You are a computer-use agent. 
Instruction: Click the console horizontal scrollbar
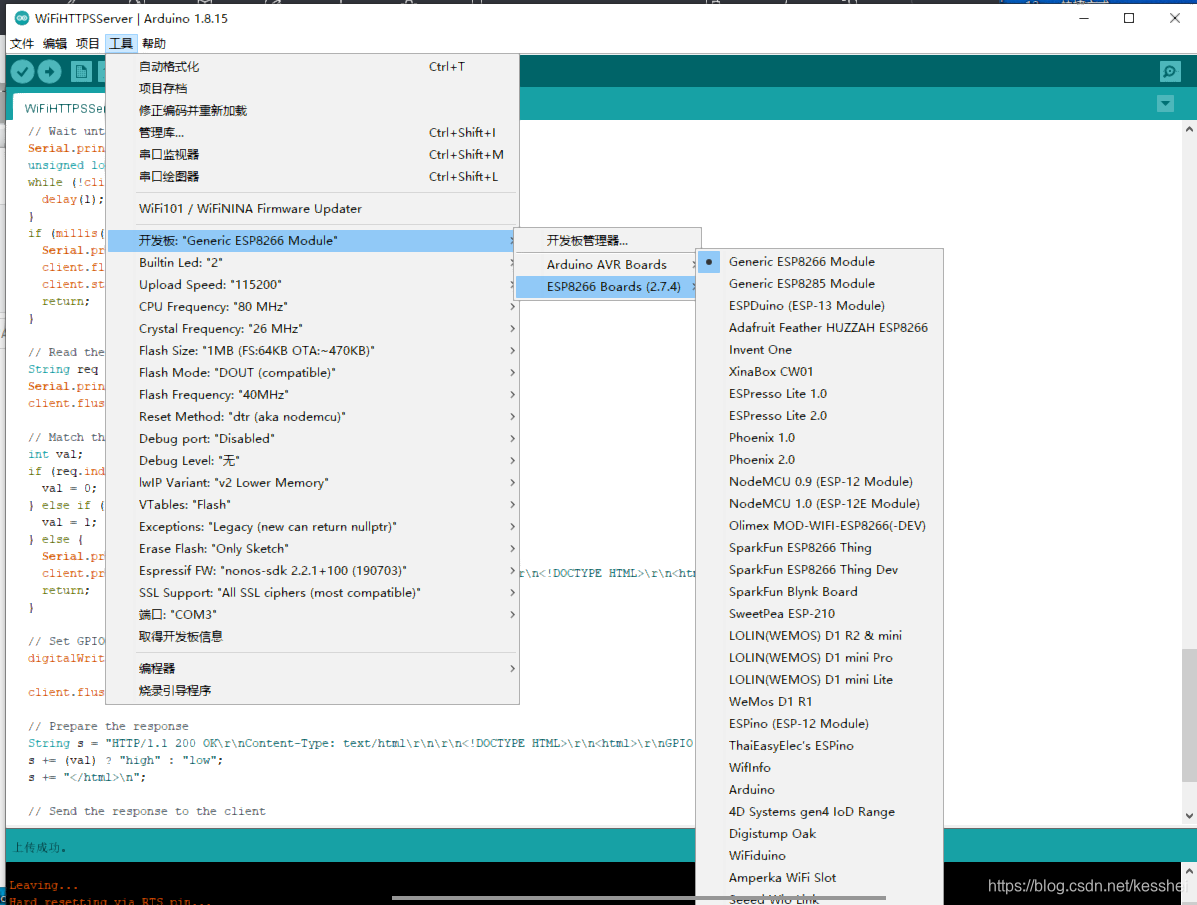638,898
